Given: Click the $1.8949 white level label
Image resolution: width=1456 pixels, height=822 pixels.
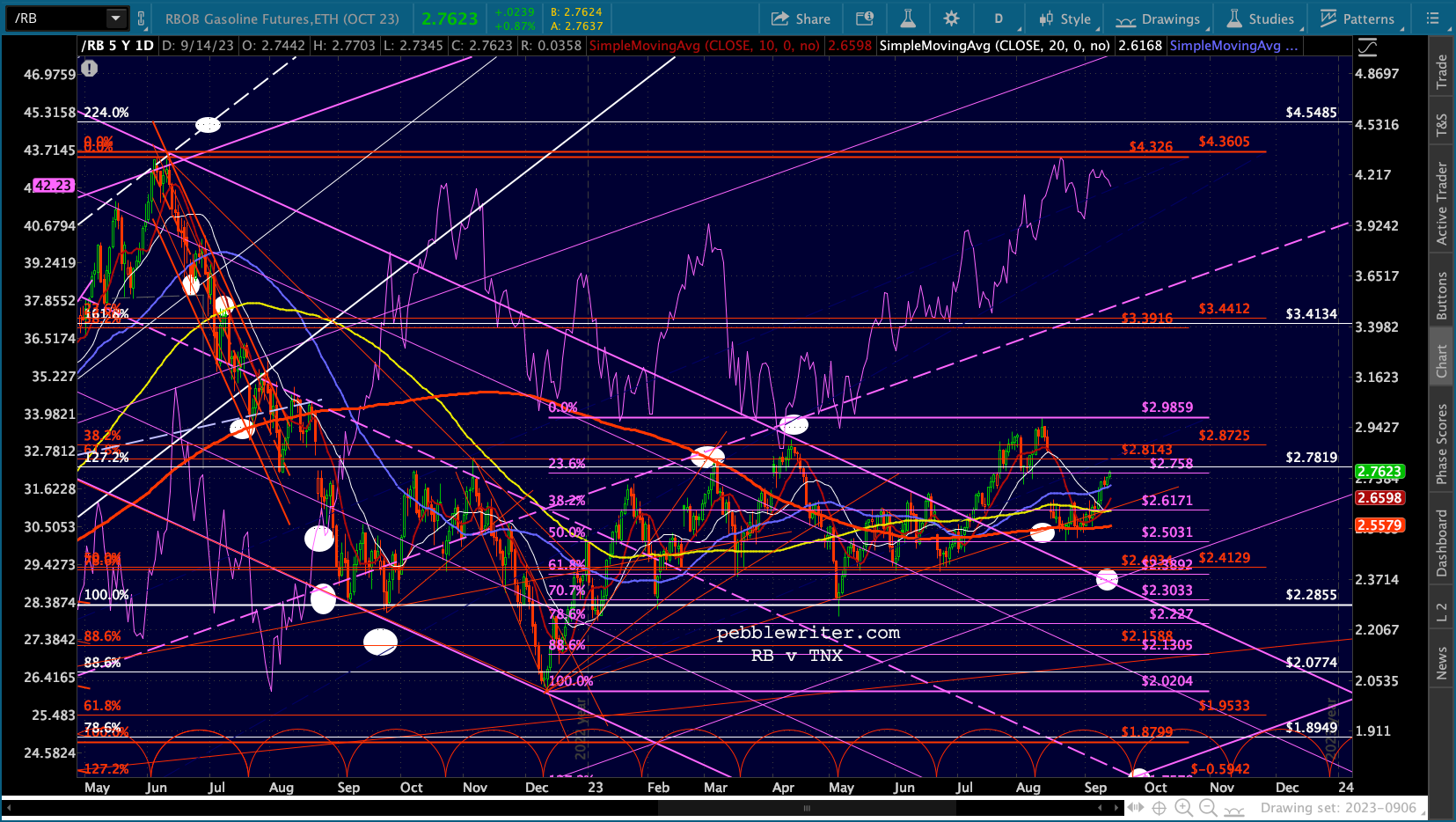Looking at the screenshot, I should click(1311, 728).
